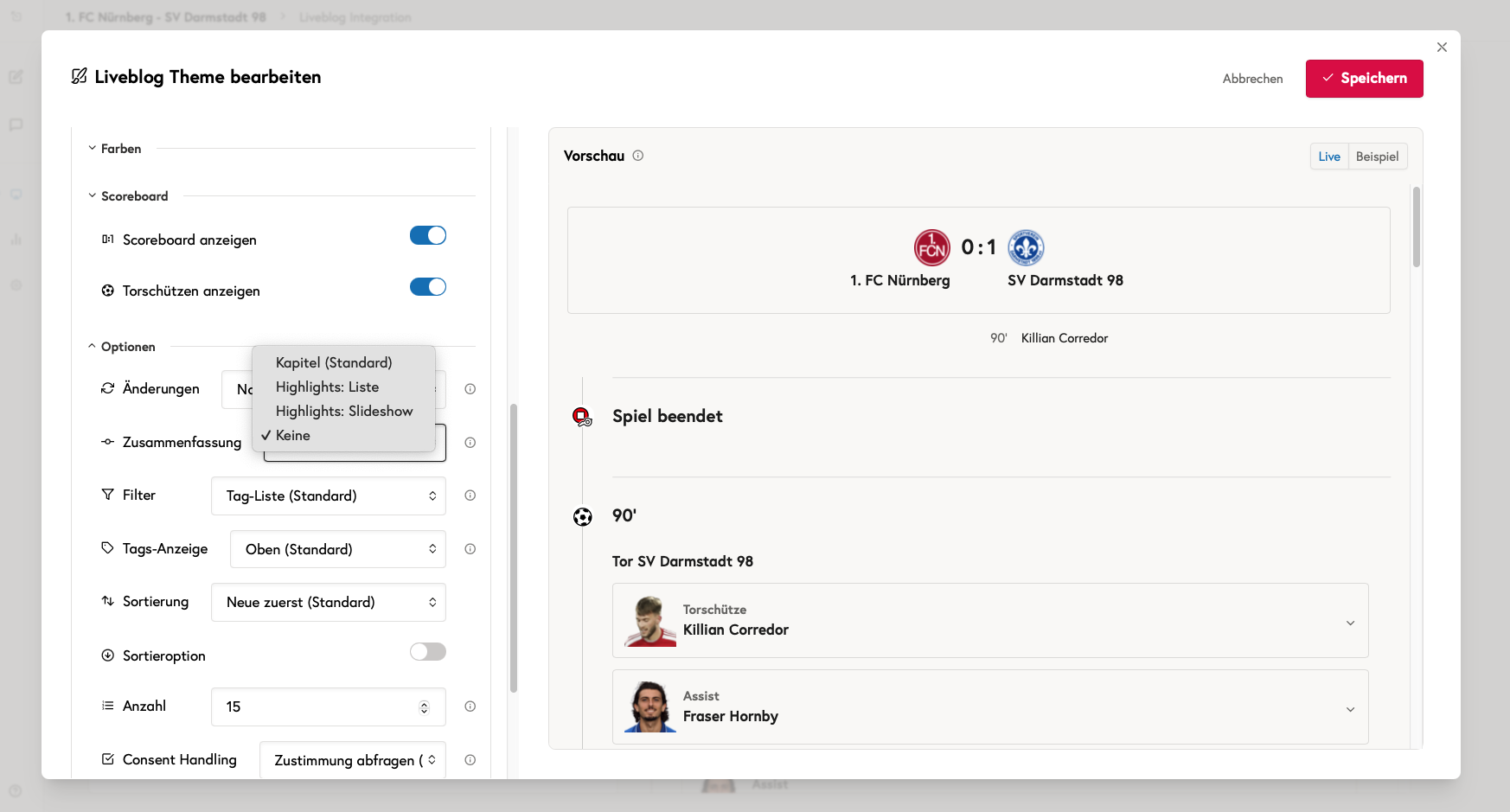Screen dimensions: 1510x812
Task: Click the 1. FC Nürnberg club logo
Action: pos(932,248)
